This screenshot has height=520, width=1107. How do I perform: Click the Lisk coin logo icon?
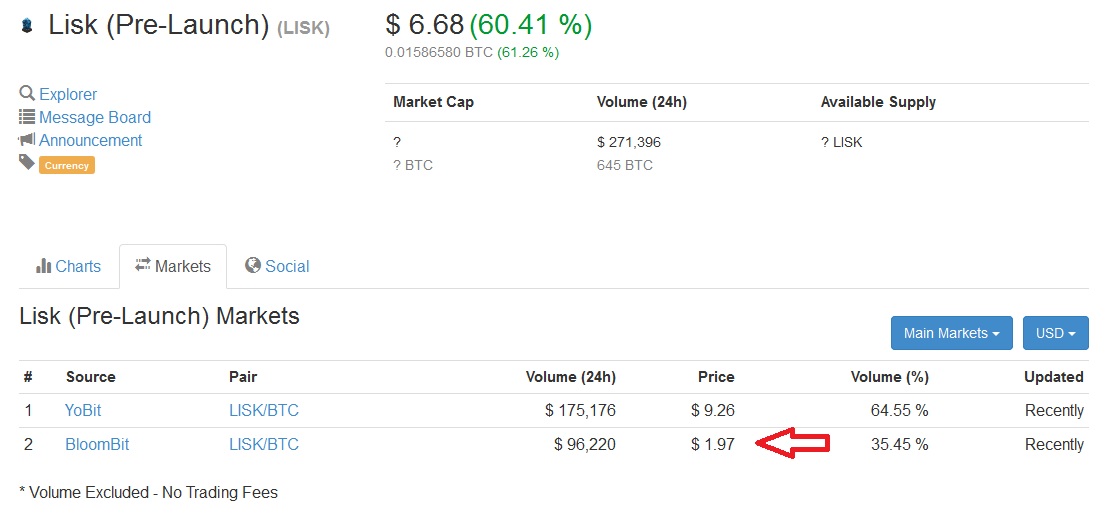click(27, 27)
